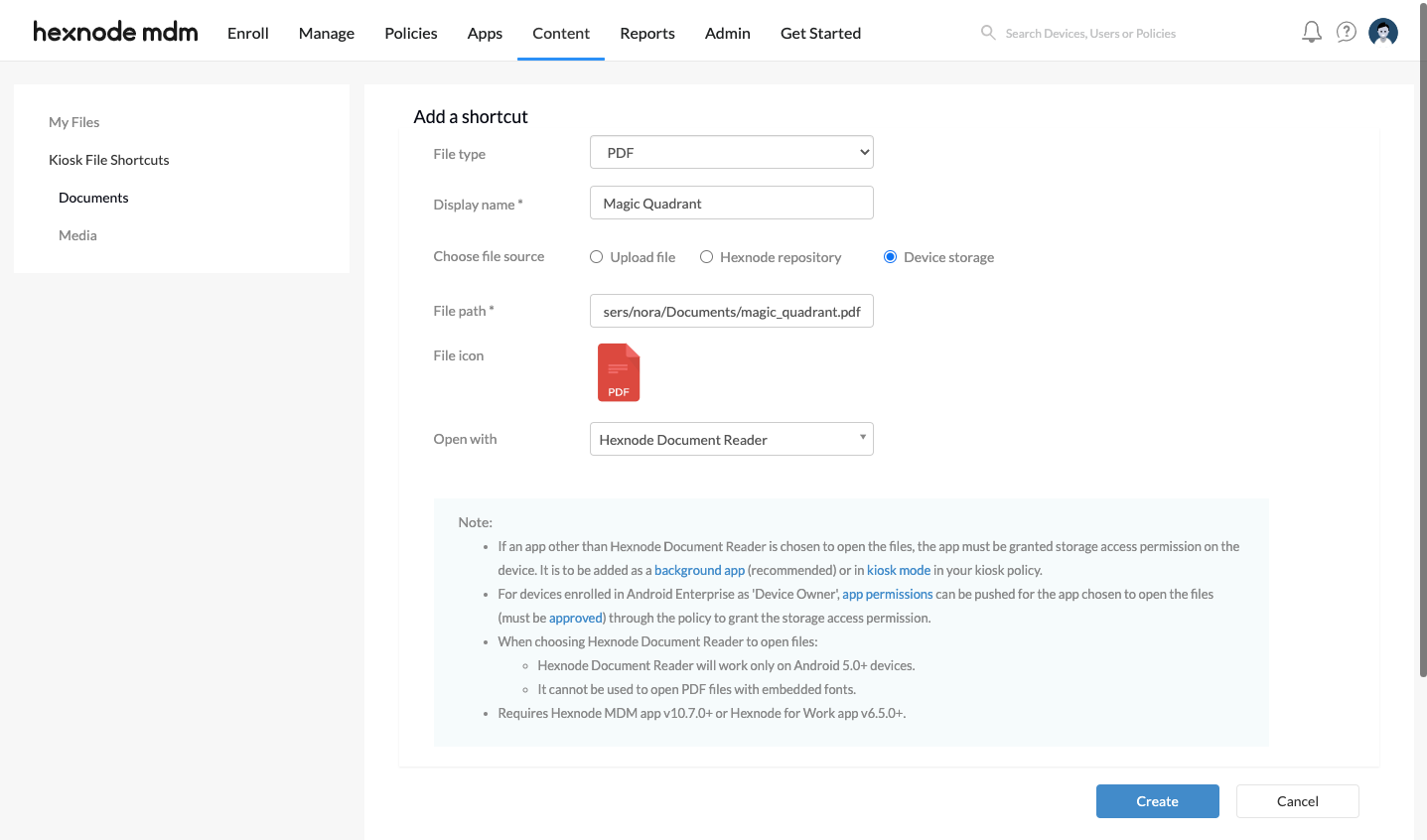
Task: Open the user profile avatar
Action: [x=1383, y=32]
